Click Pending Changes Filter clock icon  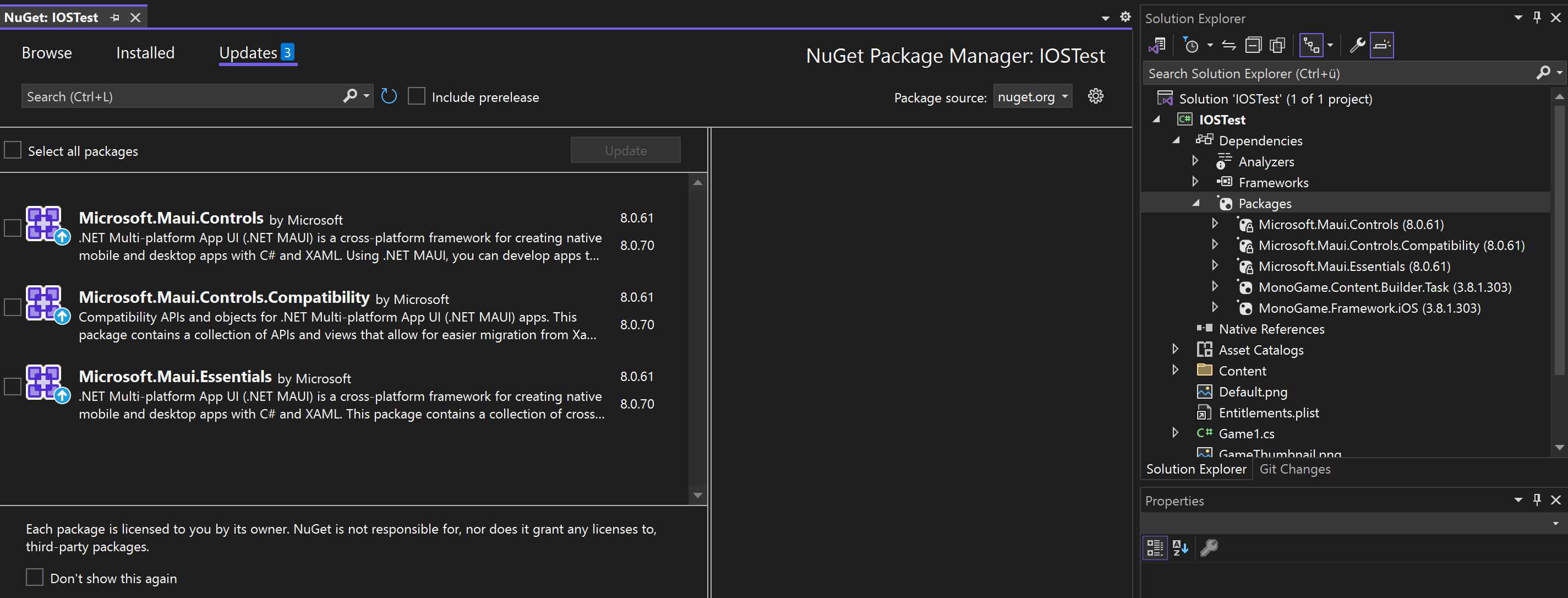1190,45
